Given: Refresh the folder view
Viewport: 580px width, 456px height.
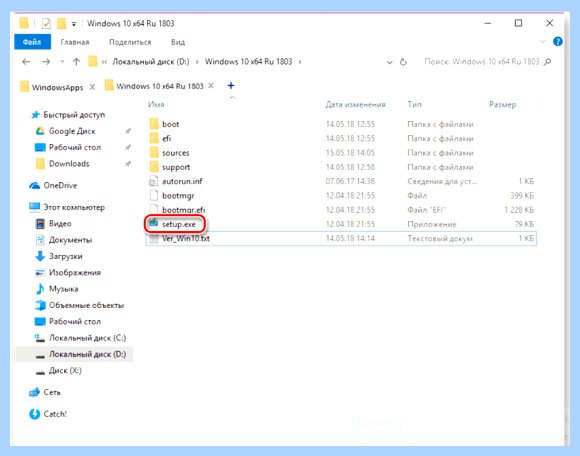Looking at the screenshot, I should pyautogui.click(x=403, y=62).
